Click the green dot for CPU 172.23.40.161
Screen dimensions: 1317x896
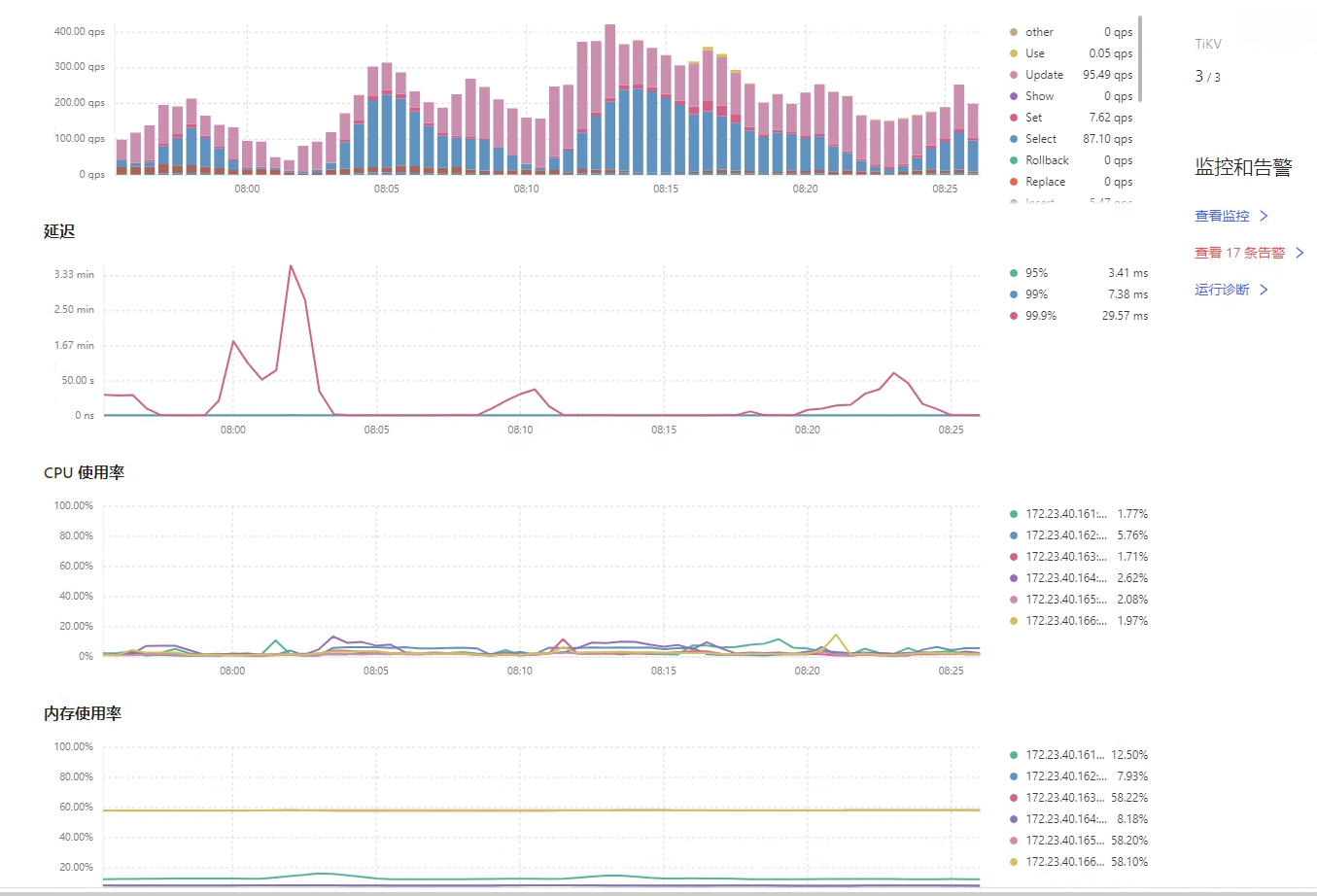click(x=1014, y=514)
